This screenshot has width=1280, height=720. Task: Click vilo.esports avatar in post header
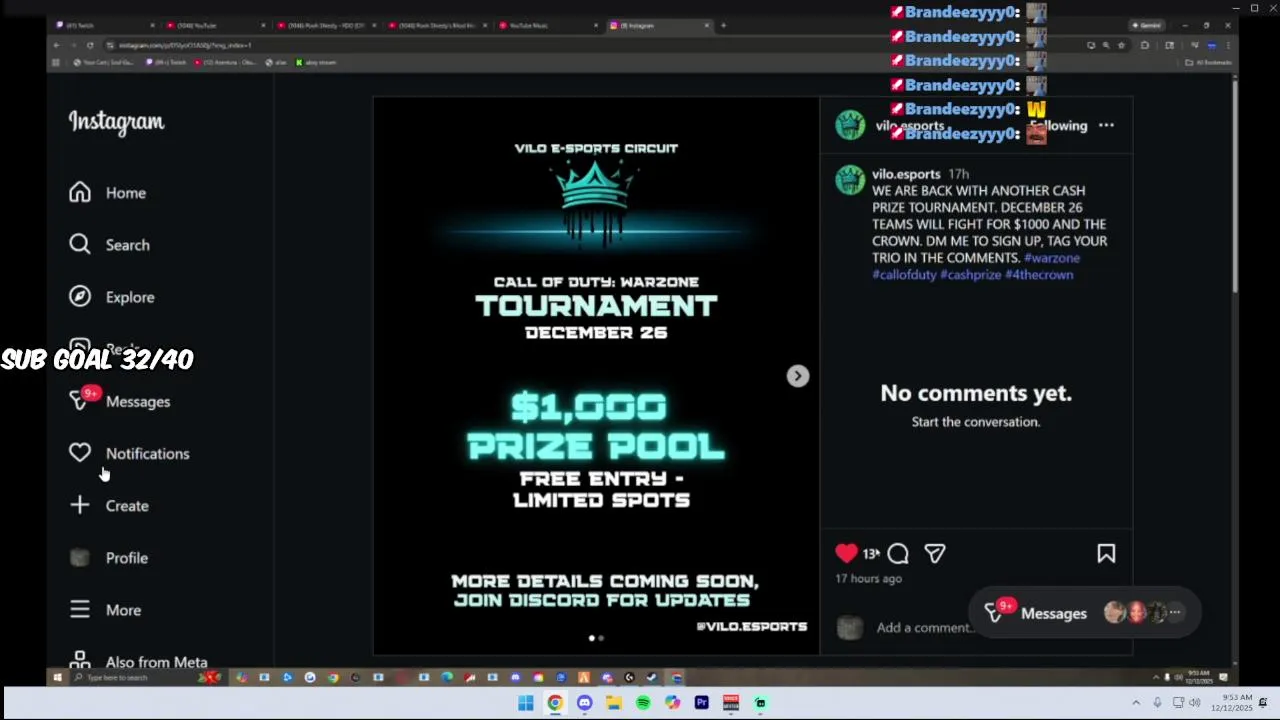[850, 126]
